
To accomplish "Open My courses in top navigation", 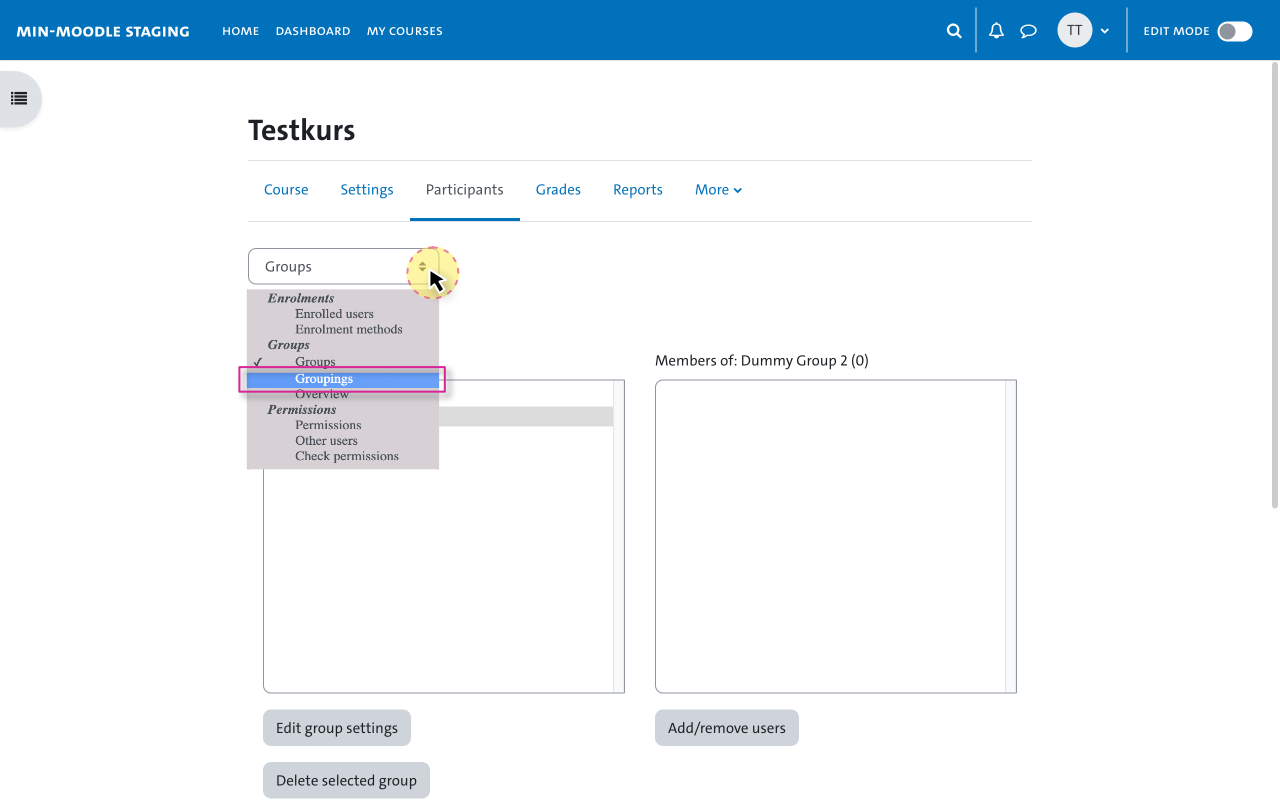I will point(404,31).
